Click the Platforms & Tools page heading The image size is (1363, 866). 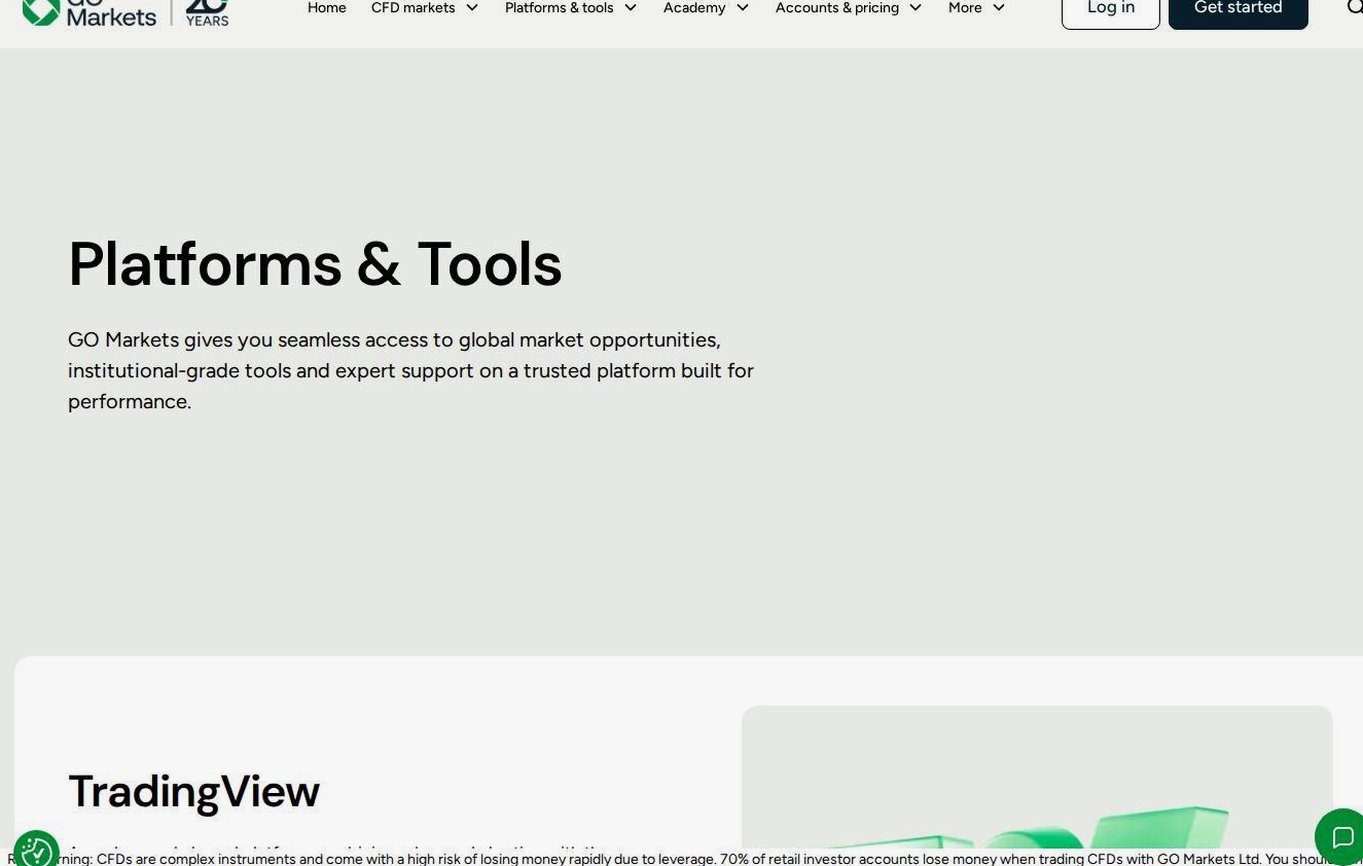point(315,264)
